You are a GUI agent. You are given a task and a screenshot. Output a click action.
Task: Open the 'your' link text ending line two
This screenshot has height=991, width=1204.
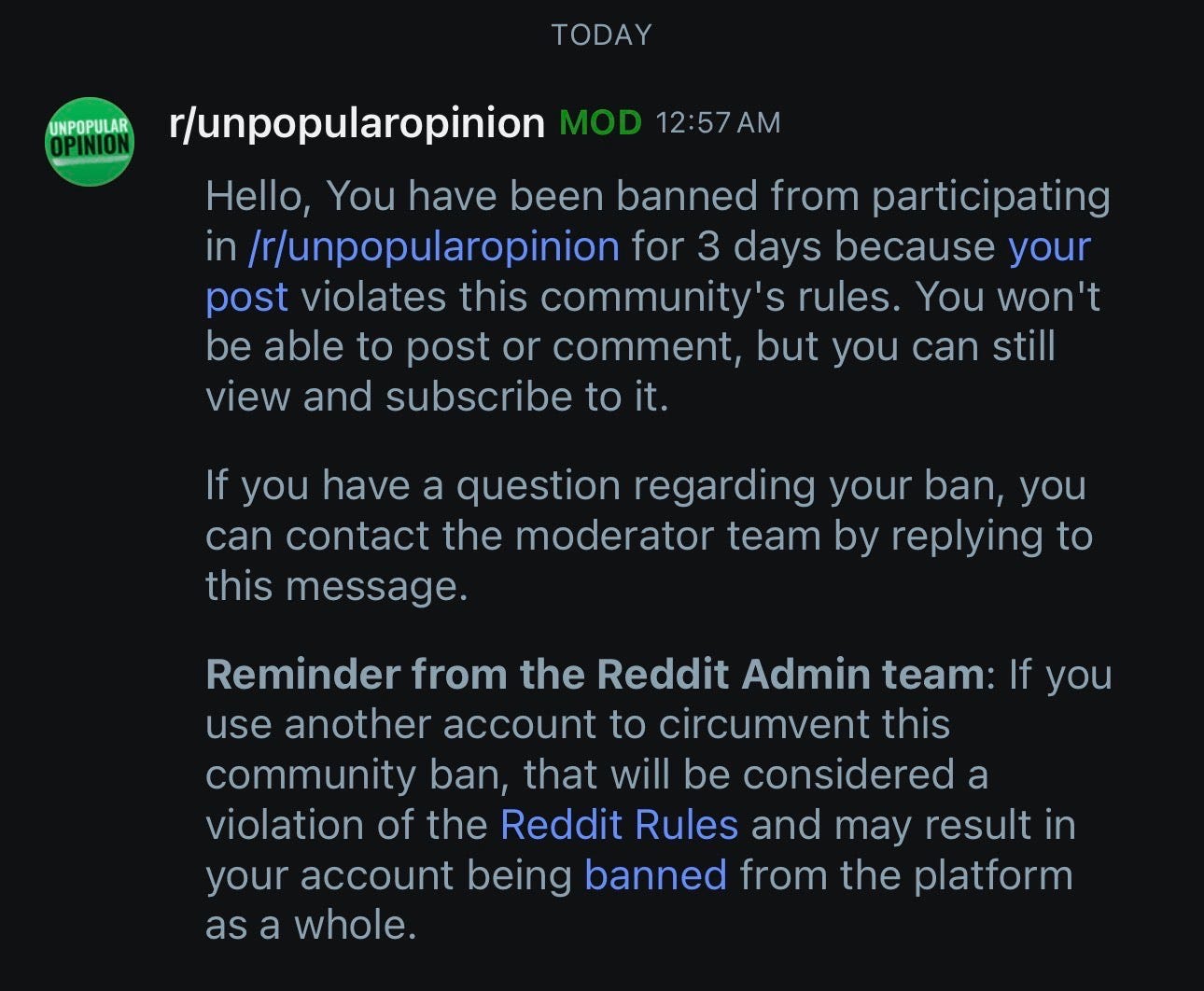click(x=1049, y=248)
